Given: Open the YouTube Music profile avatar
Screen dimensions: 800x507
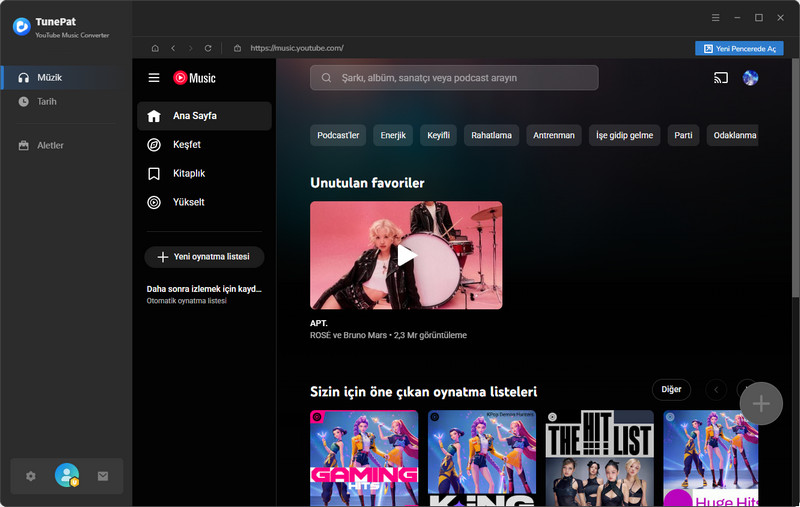Looking at the screenshot, I should [x=750, y=78].
